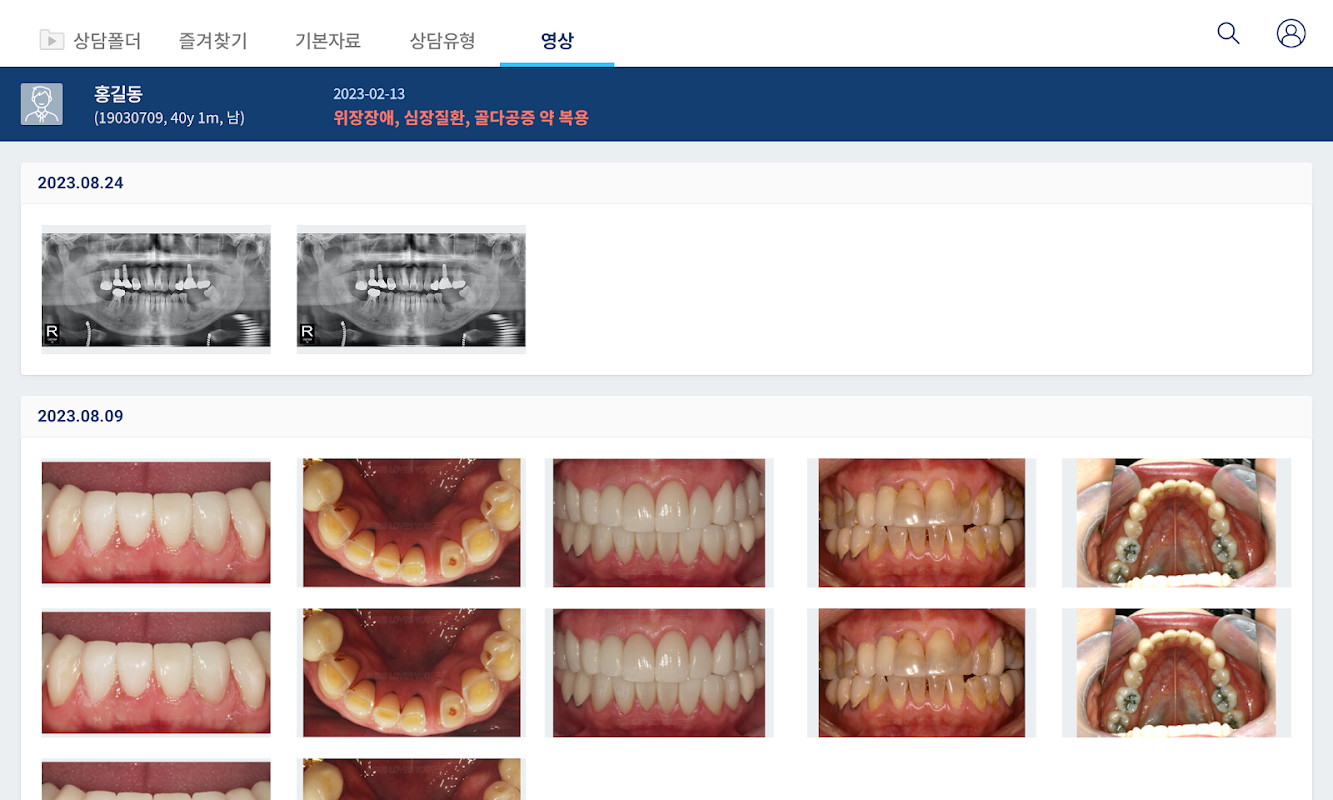Click the 2023.08.09 date section header
Viewport: 1333px width, 800px height.
(x=666, y=416)
